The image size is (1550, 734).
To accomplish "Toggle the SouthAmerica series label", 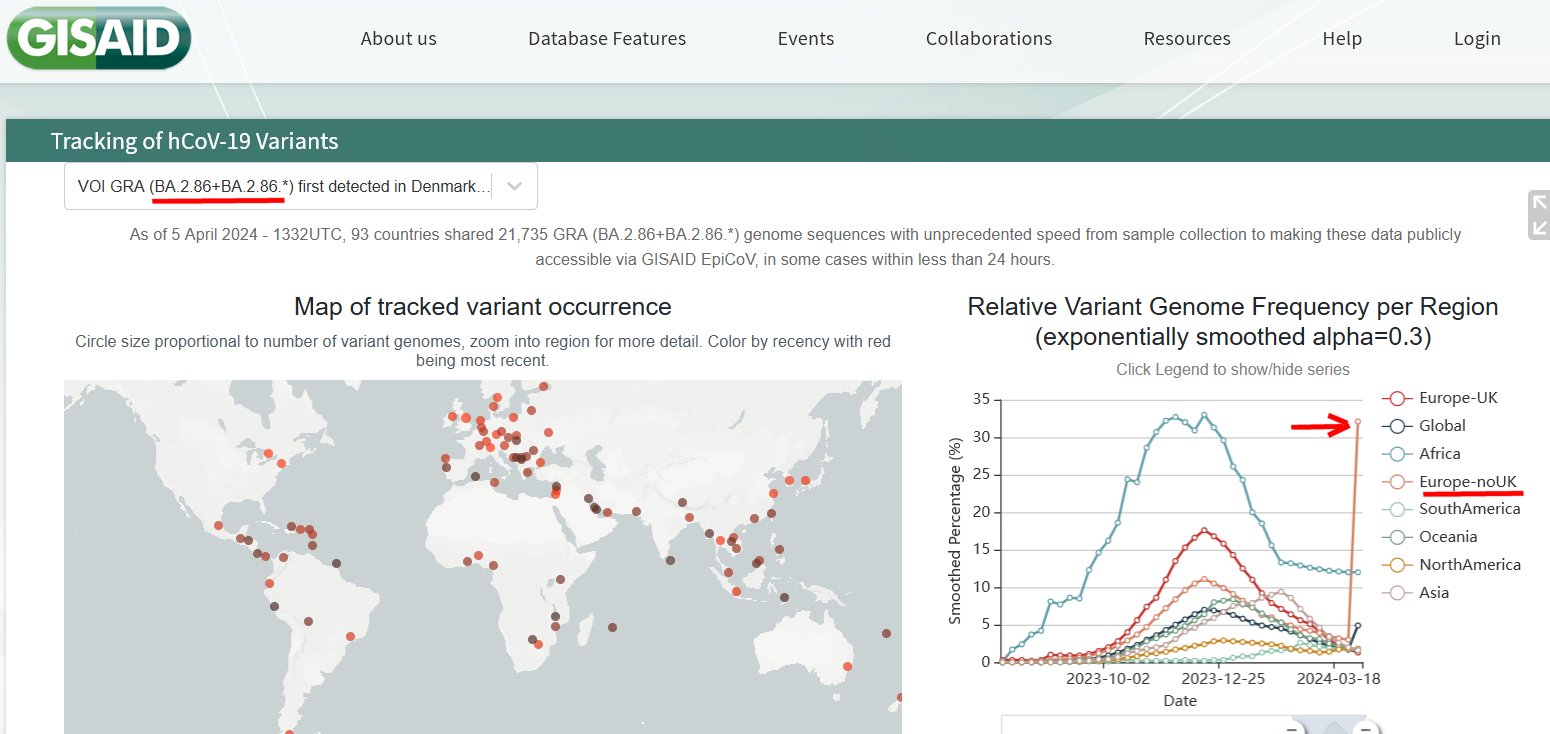I will [1469, 509].
